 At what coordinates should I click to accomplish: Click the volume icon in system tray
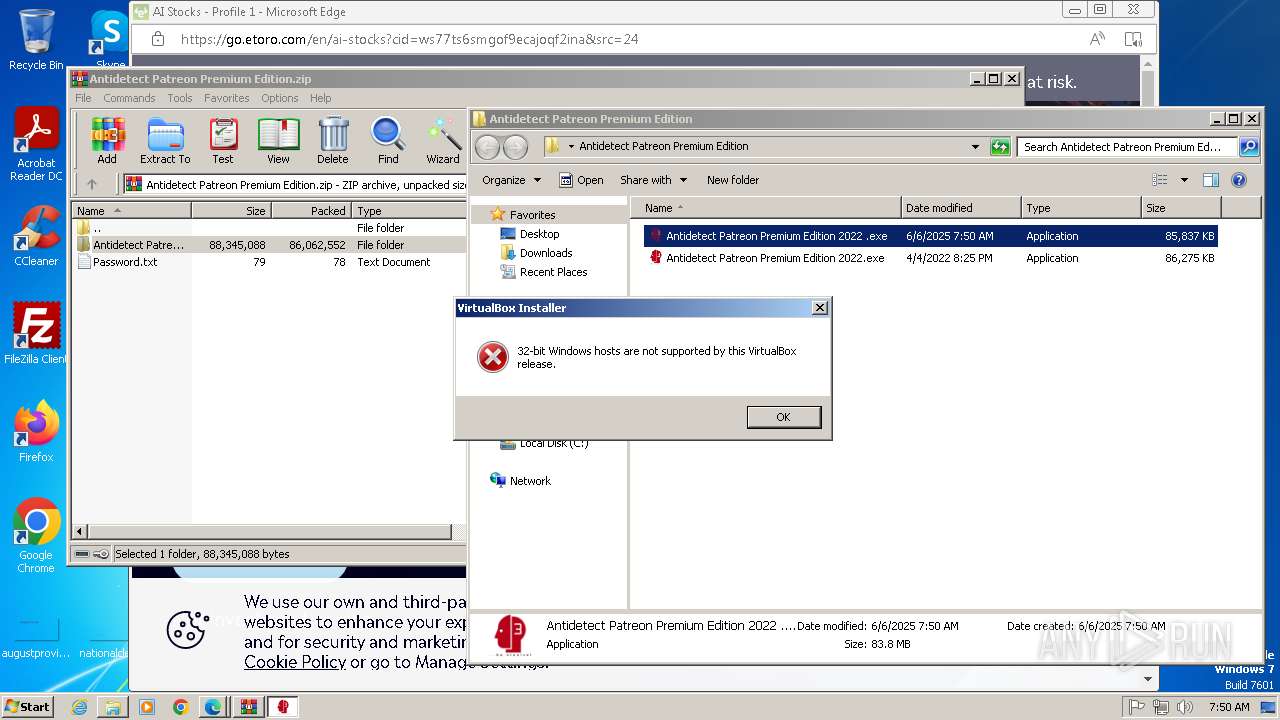(x=1186, y=707)
